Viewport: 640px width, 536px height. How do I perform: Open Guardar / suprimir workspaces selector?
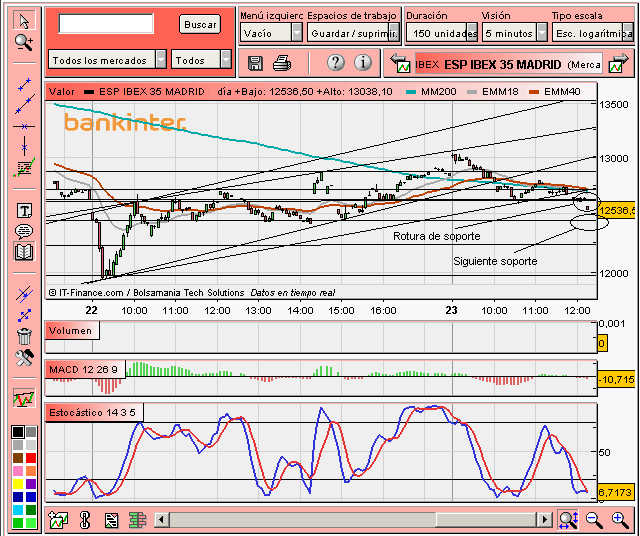tap(353, 33)
